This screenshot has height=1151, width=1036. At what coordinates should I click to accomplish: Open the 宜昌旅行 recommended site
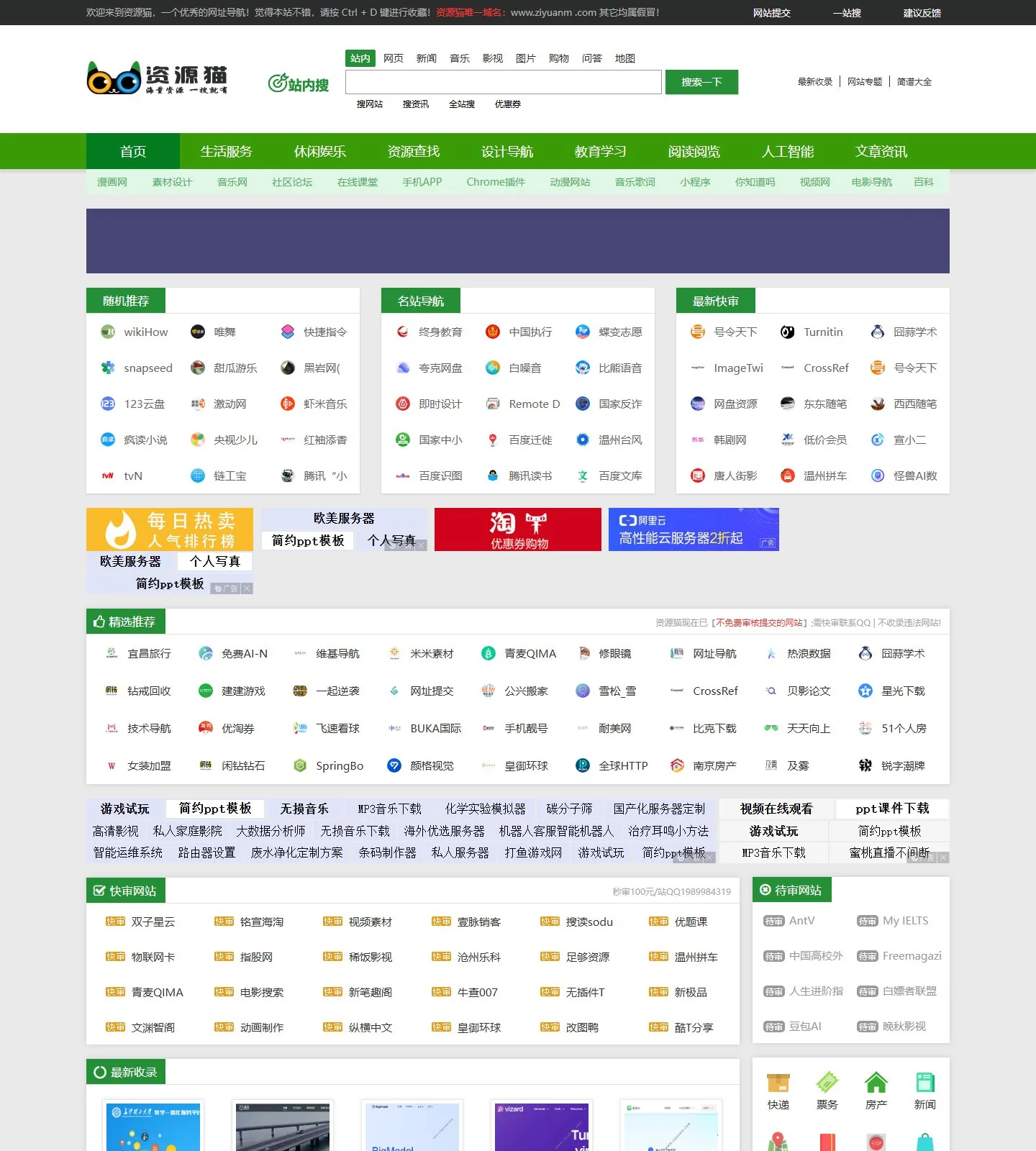point(149,653)
